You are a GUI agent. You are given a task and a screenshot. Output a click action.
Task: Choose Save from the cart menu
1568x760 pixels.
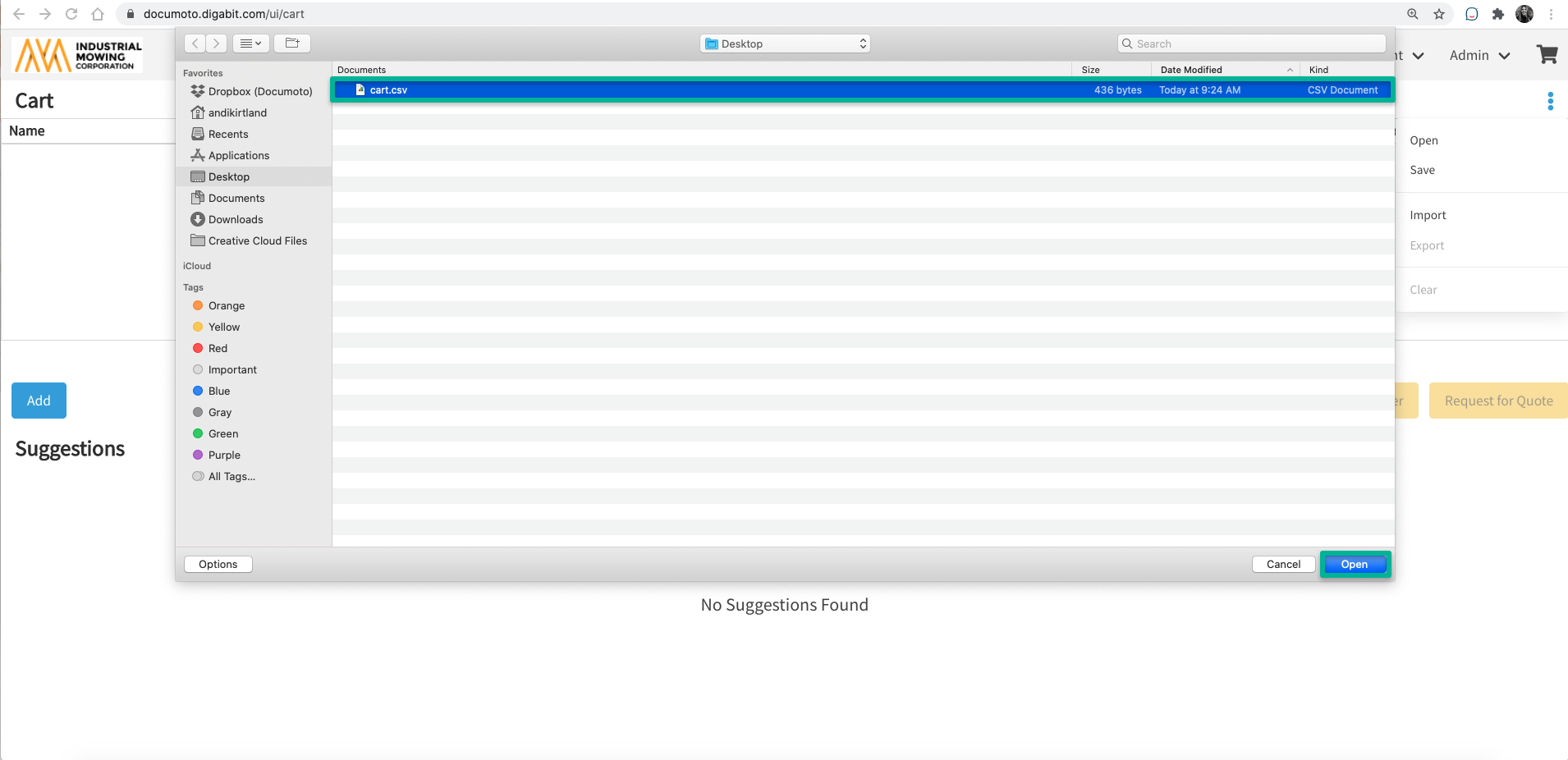point(1422,170)
